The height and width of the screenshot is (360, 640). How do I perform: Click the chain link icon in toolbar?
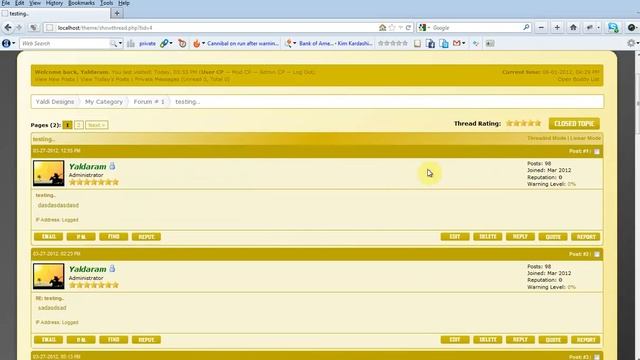click(164, 43)
